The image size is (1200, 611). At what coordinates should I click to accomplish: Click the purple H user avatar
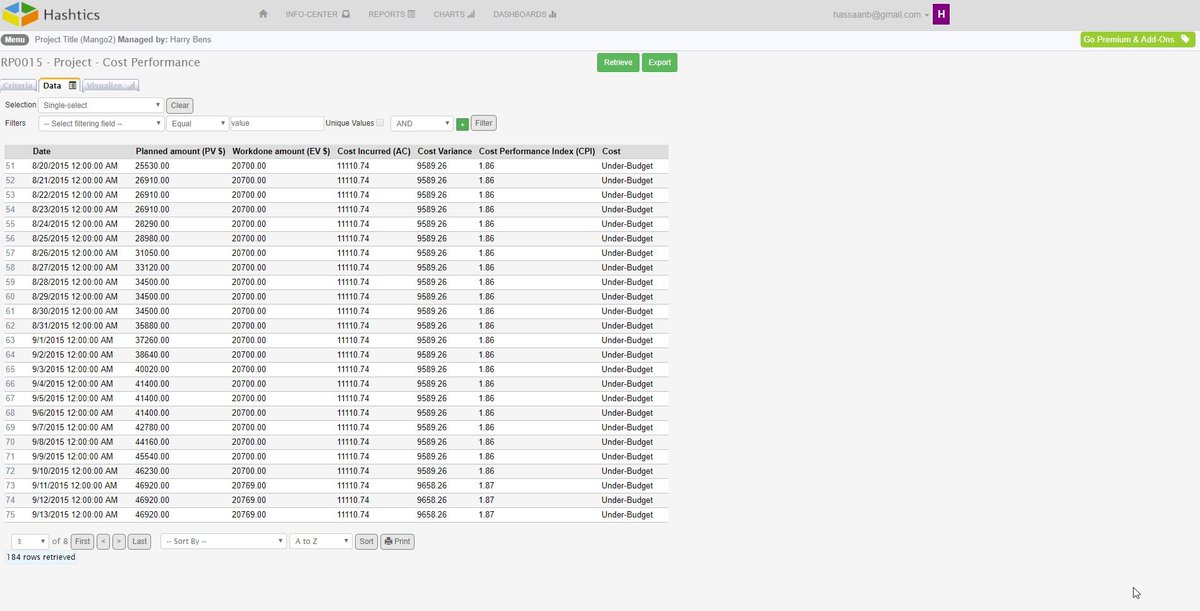pos(941,14)
